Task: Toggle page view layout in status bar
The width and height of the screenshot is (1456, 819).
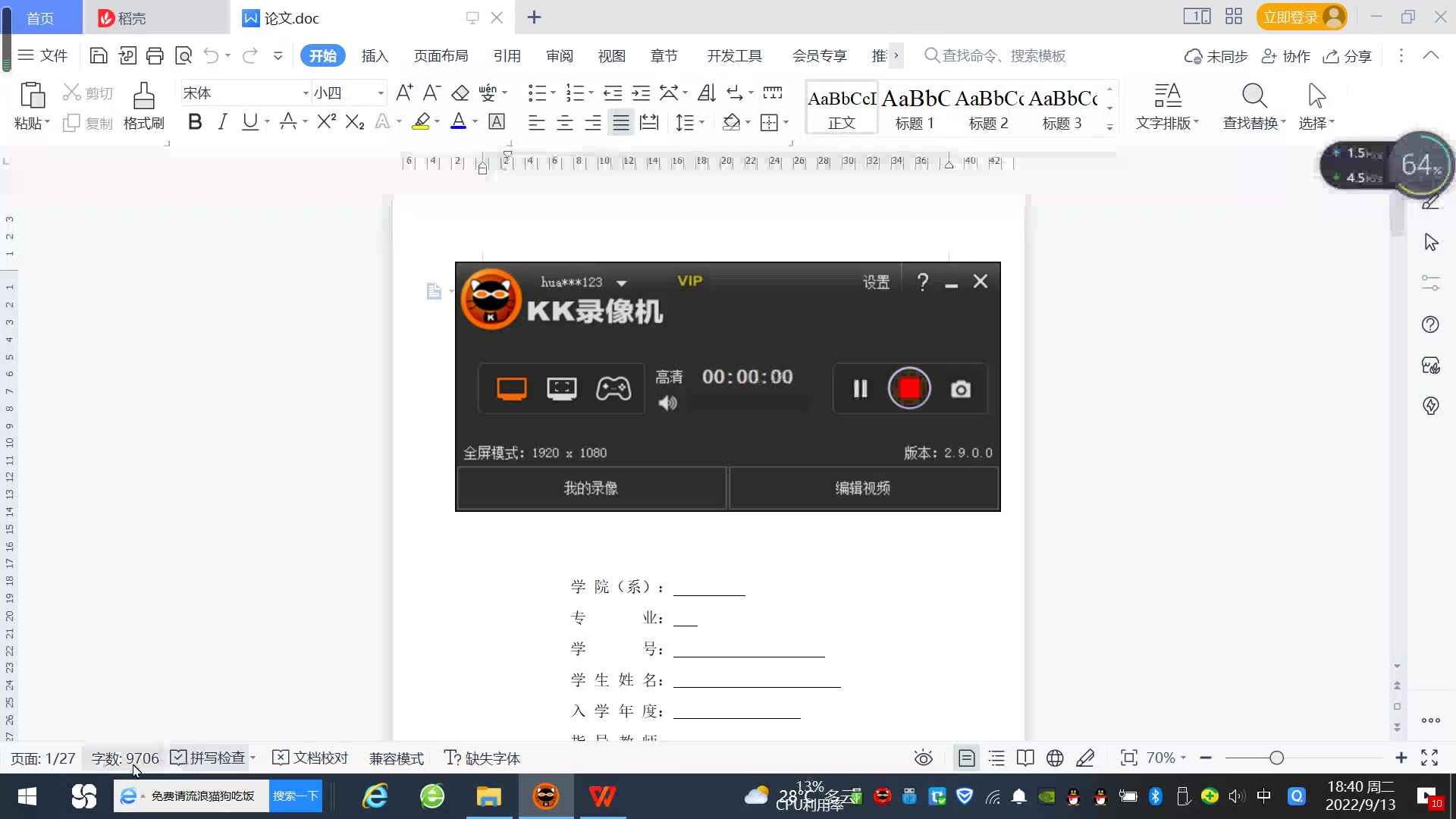Action: pos(966,758)
